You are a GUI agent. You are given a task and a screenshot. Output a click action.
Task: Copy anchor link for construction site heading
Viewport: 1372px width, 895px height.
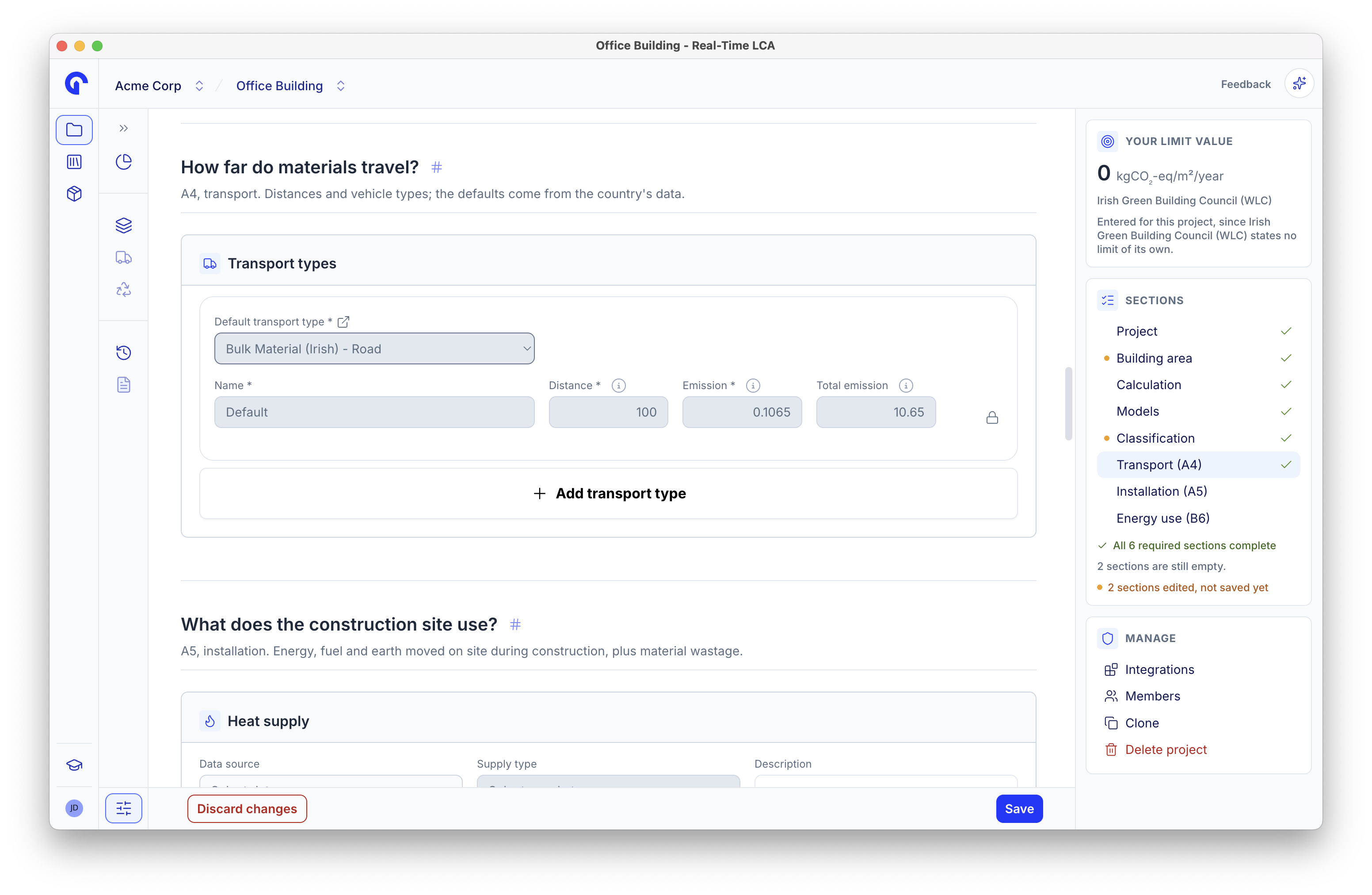(x=515, y=624)
